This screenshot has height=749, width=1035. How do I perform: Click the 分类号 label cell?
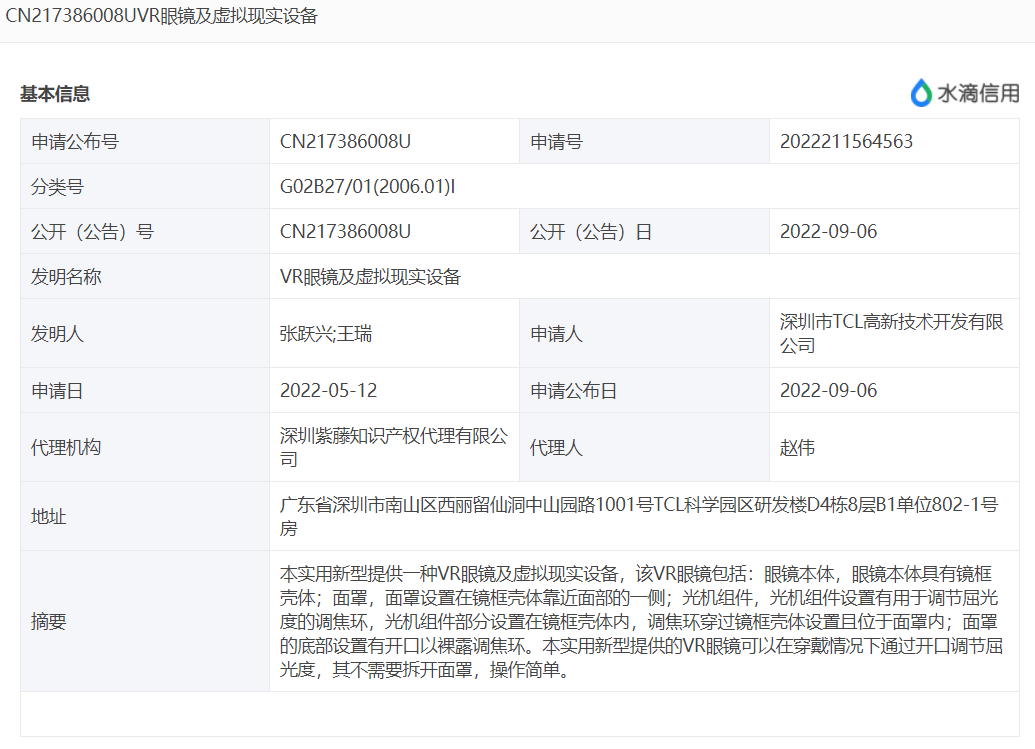pyautogui.click(x=145, y=187)
